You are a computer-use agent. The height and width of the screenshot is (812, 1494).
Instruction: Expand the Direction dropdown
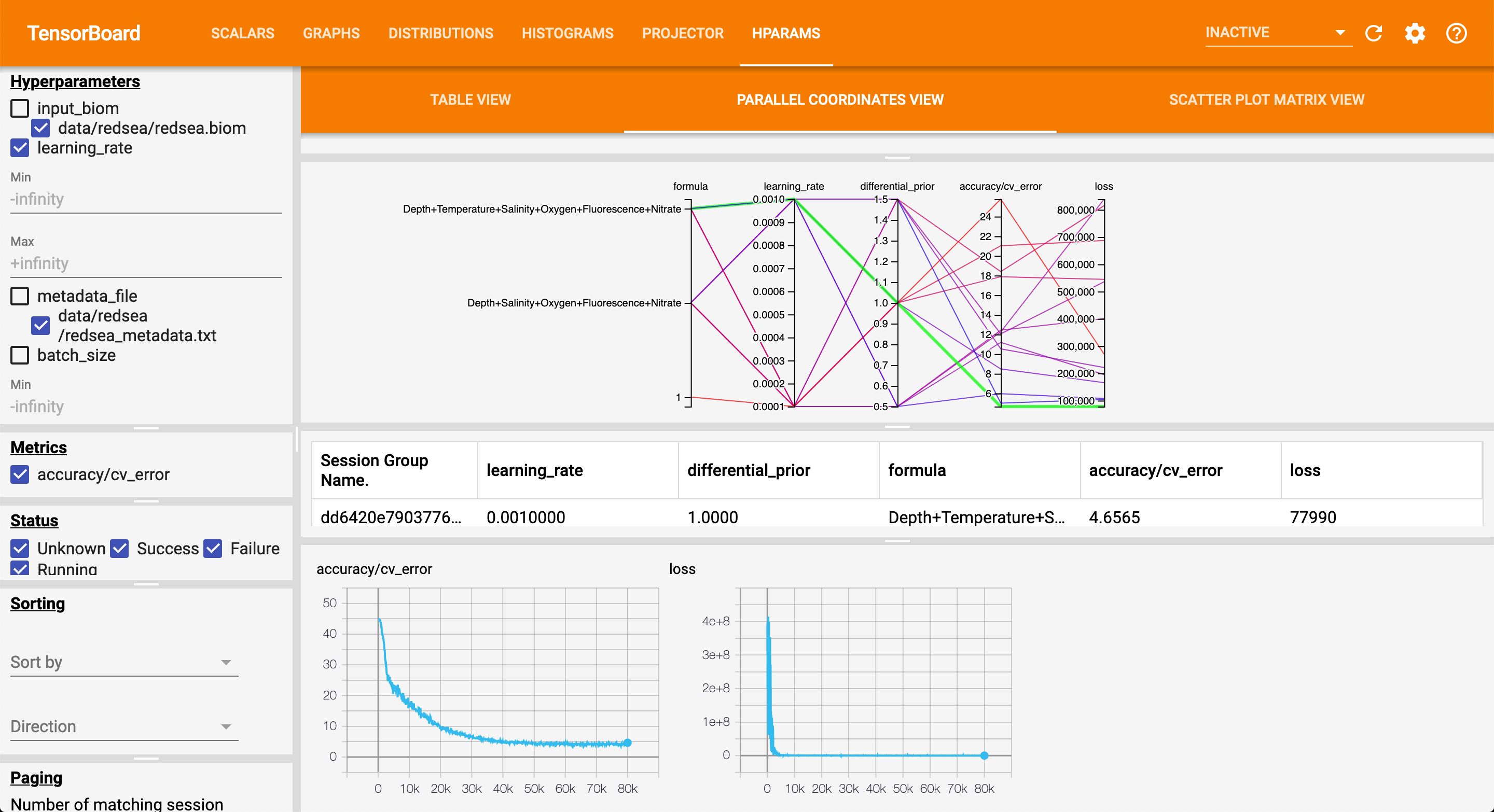pyautogui.click(x=123, y=726)
